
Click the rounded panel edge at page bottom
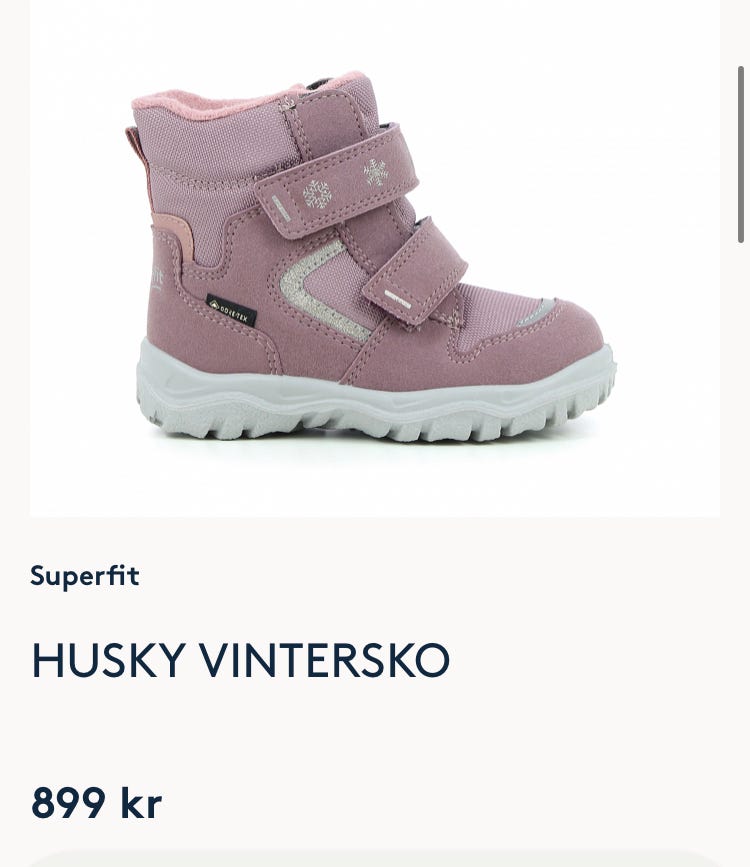click(x=374, y=859)
